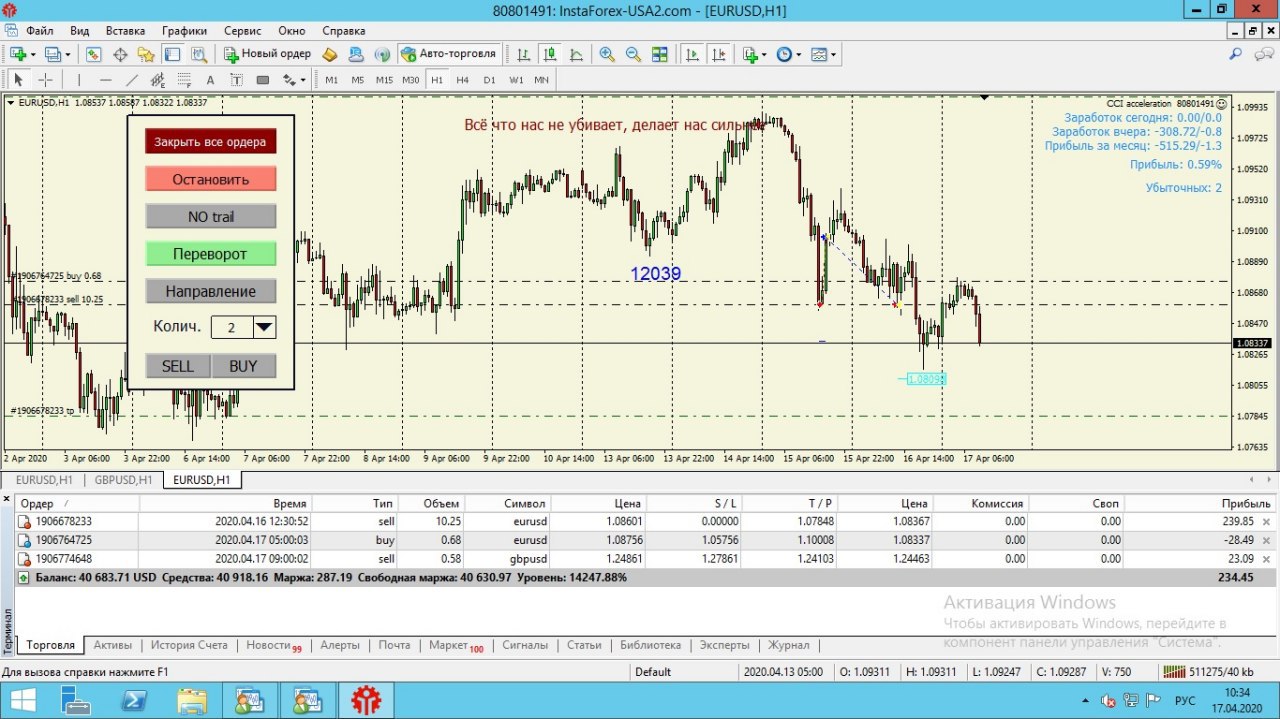The image size is (1280, 719).
Task: Click the BUY button on panel
Action: click(243, 366)
